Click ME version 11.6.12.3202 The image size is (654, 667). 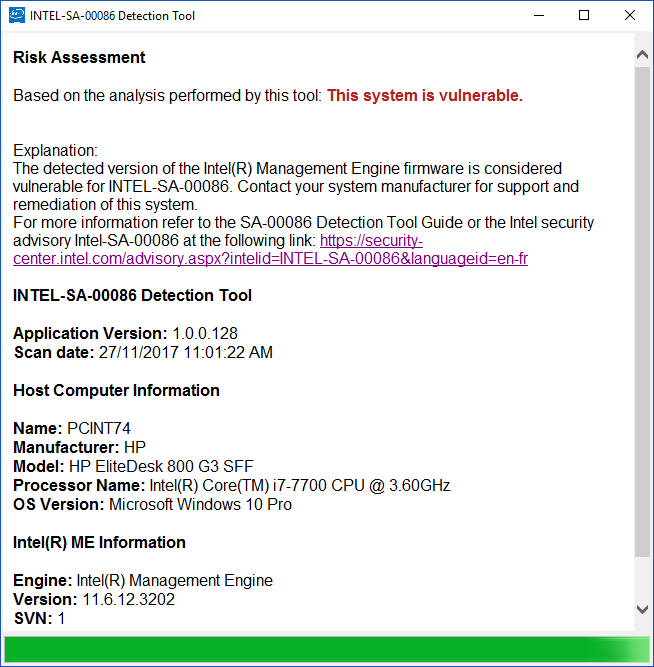(129, 600)
